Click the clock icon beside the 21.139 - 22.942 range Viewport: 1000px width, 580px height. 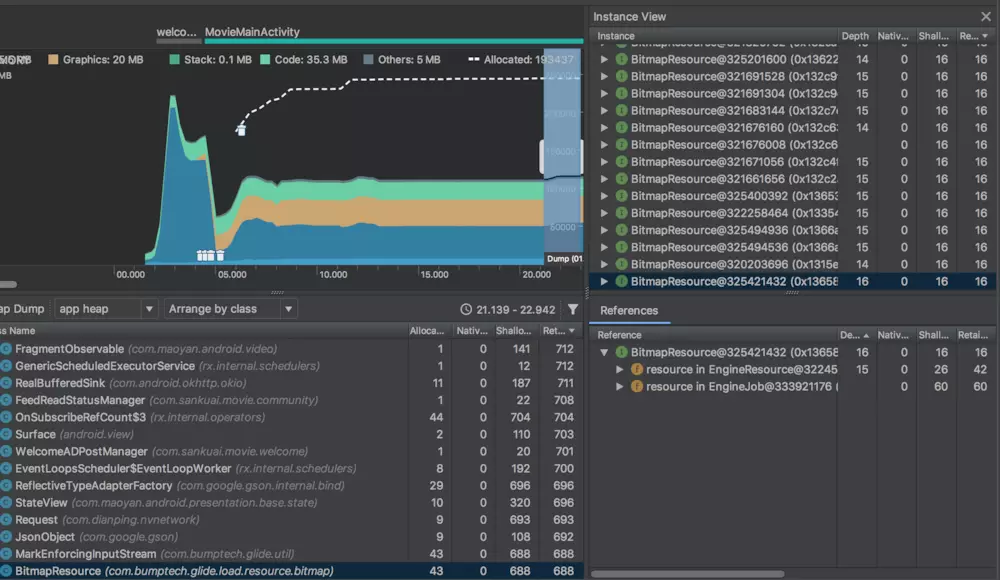tap(466, 309)
